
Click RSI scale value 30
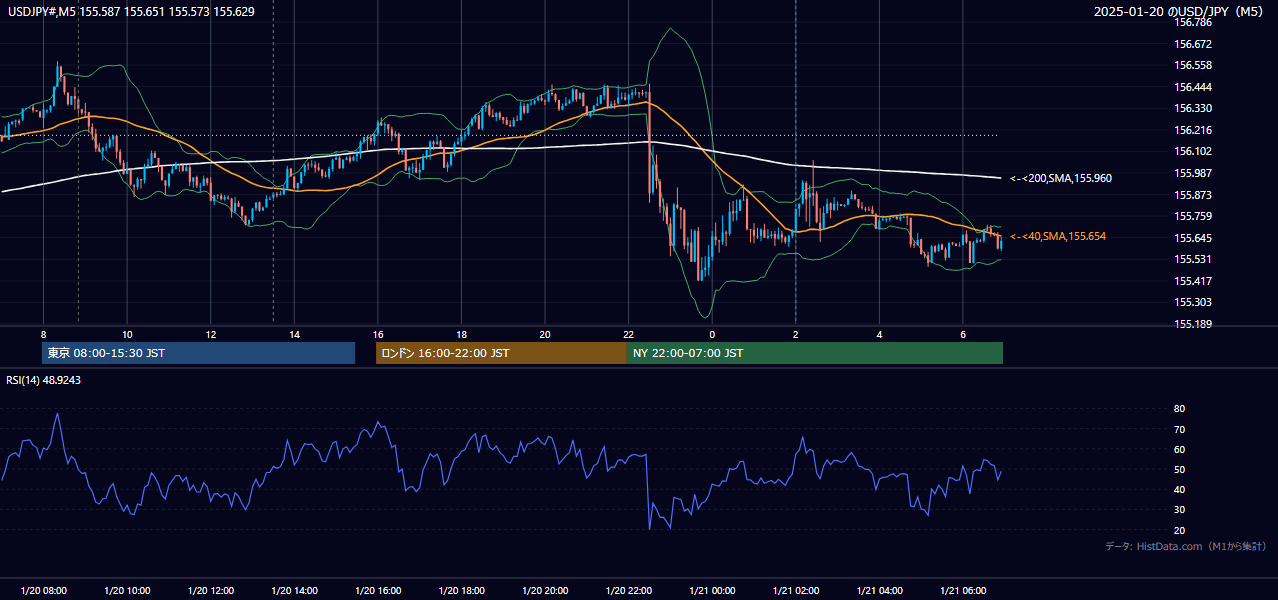[x=1179, y=510]
